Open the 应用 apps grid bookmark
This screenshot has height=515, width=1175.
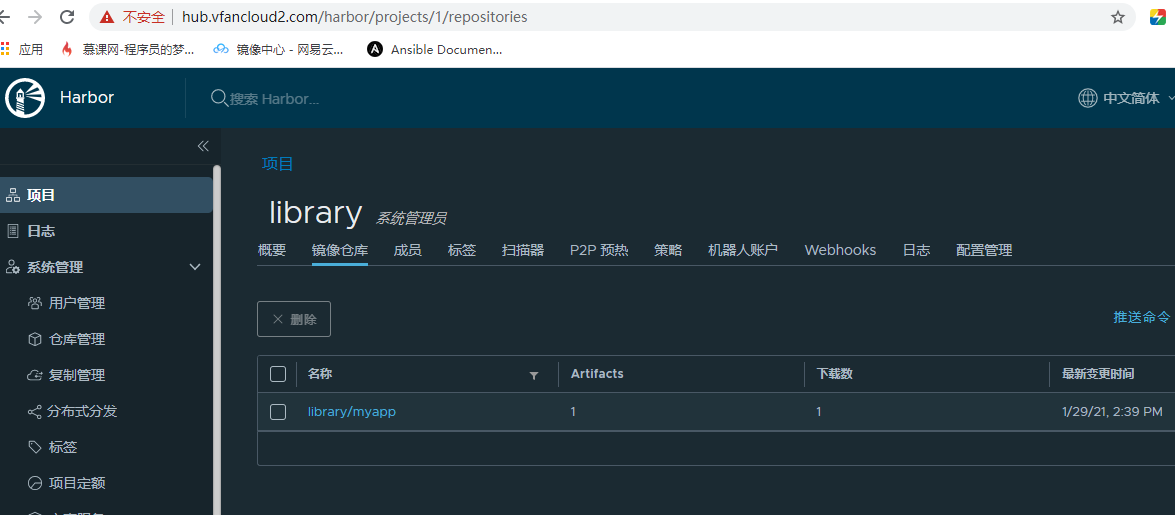click(x=22, y=49)
